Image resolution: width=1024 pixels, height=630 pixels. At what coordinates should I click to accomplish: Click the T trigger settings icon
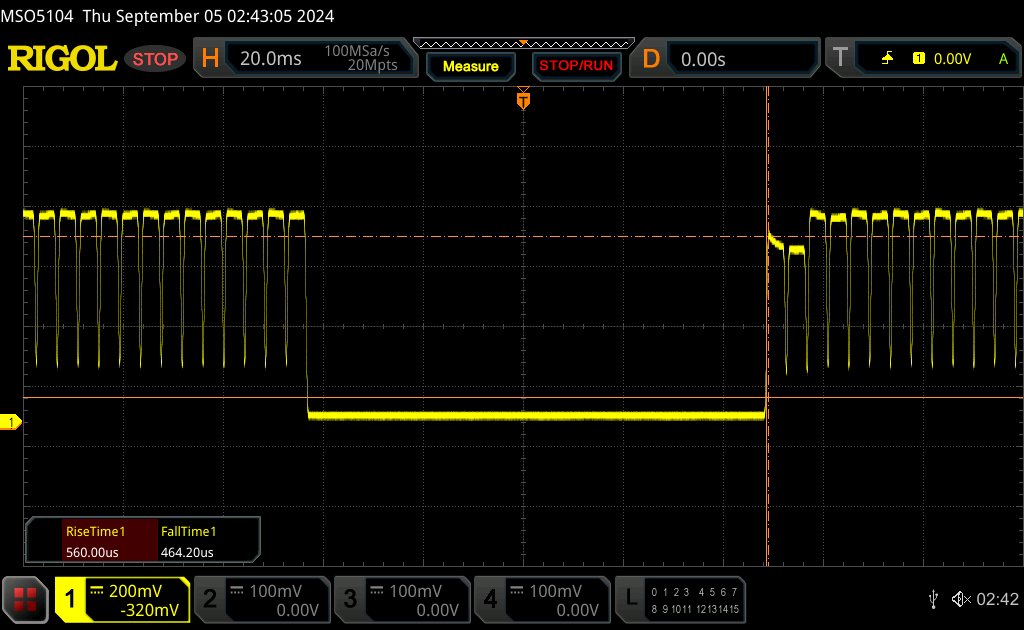840,59
